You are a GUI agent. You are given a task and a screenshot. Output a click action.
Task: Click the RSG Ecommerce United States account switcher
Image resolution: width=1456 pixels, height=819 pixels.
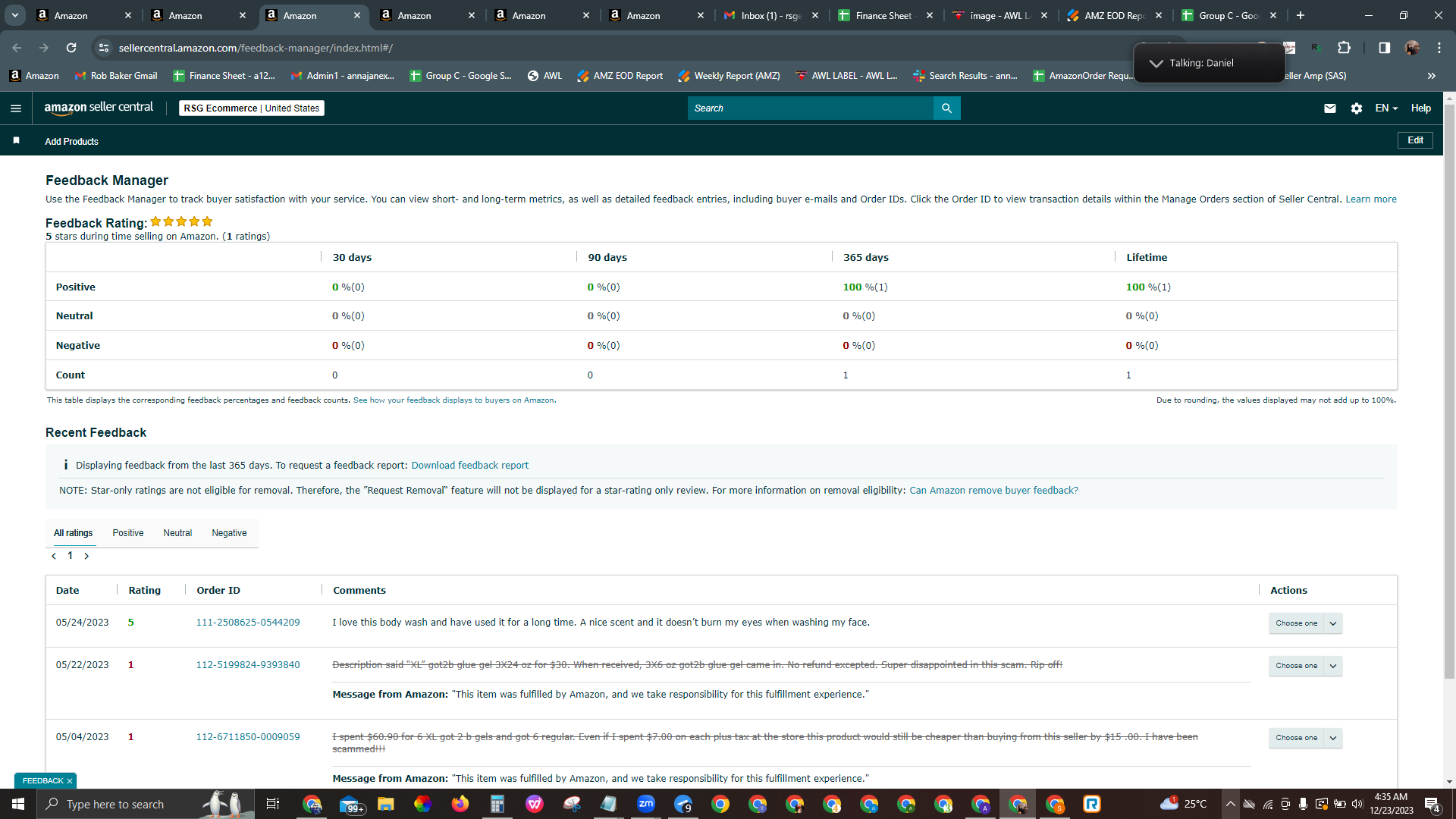pos(252,108)
